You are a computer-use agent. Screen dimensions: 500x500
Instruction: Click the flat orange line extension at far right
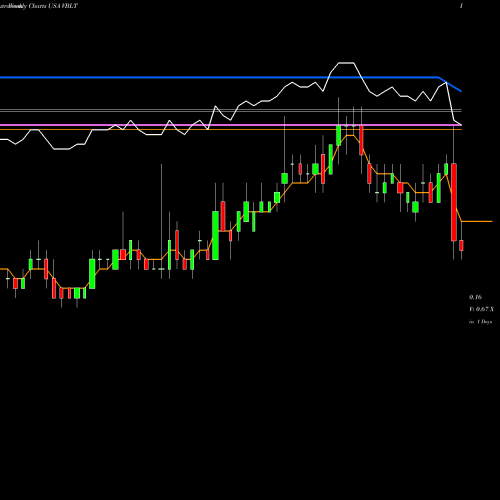[477, 221]
